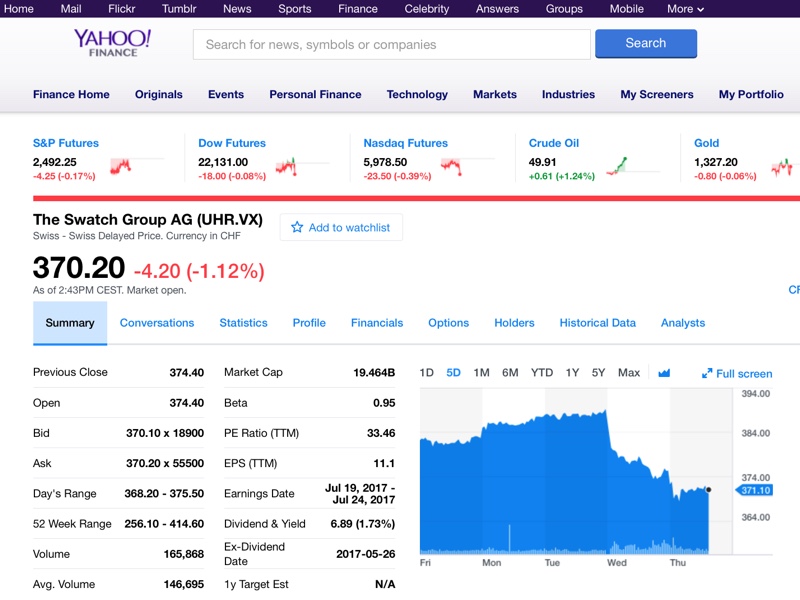Click the Crude Oil mini chart

click(x=618, y=166)
